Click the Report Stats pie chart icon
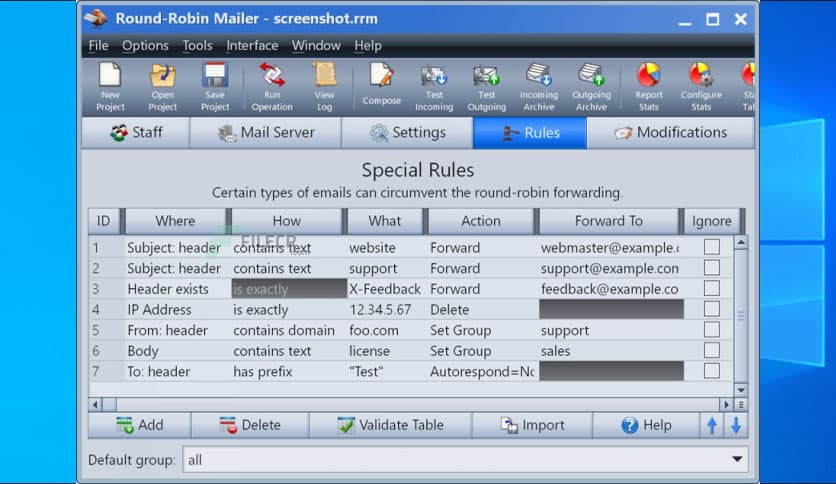This screenshot has width=836, height=484. point(648,78)
